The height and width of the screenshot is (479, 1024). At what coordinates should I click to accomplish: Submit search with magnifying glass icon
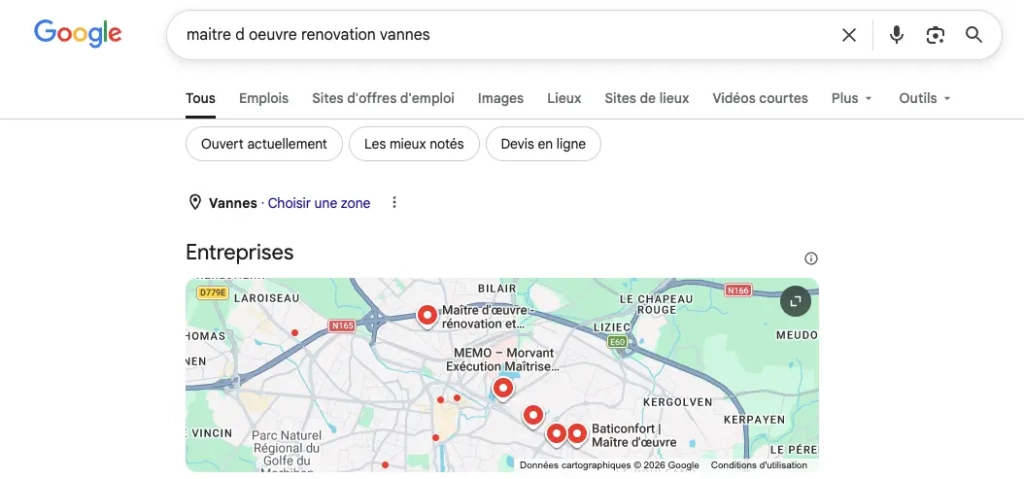[x=974, y=35]
